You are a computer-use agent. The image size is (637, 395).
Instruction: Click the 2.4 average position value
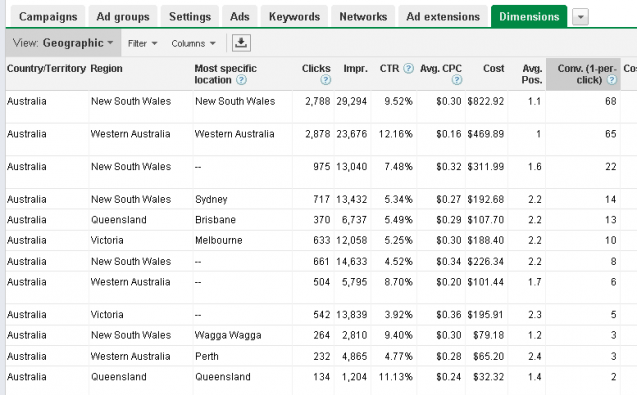click(535, 356)
